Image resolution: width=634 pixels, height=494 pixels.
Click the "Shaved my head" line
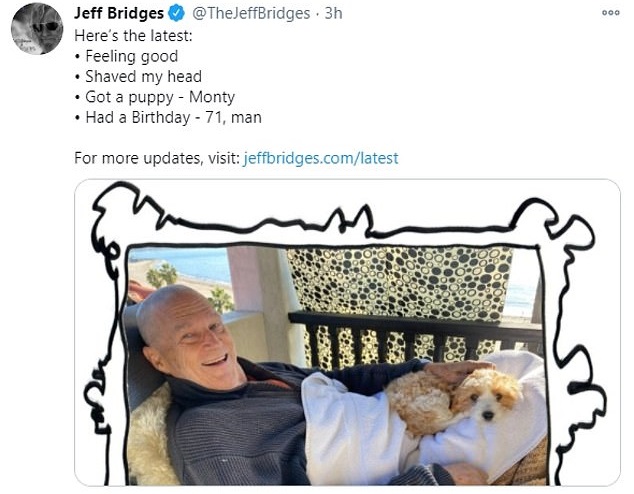138,76
